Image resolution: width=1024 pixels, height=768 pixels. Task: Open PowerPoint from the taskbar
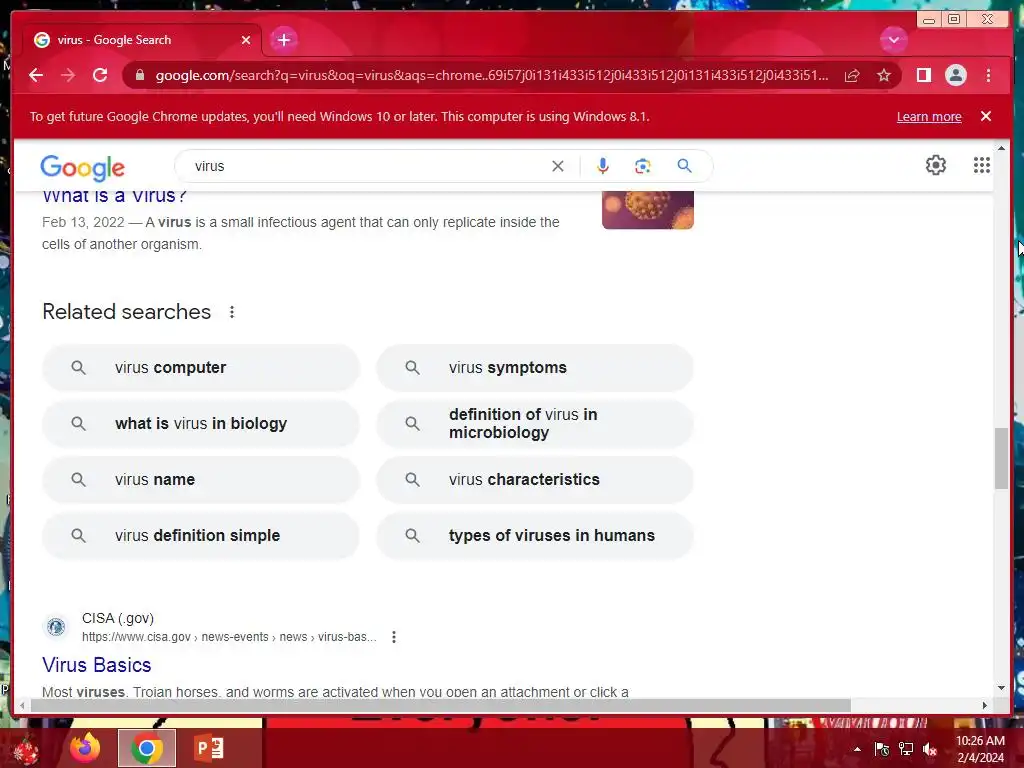tap(209, 748)
